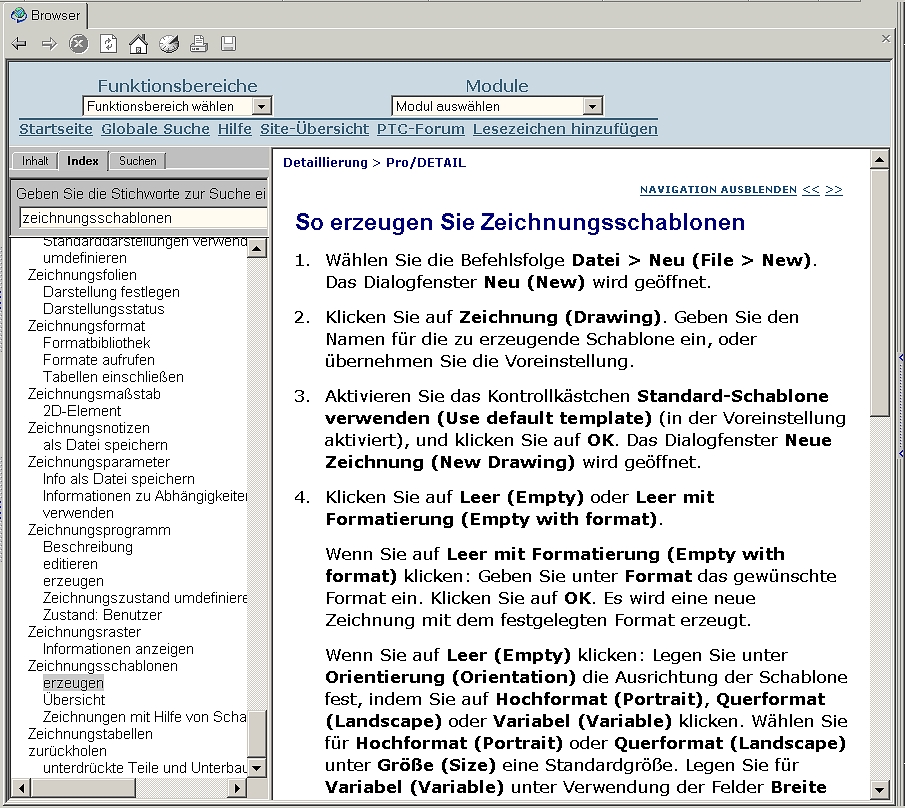Open Info als Datei speichern entry
The image size is (905, 808).
pyautogui.click(x=118, y=479)
